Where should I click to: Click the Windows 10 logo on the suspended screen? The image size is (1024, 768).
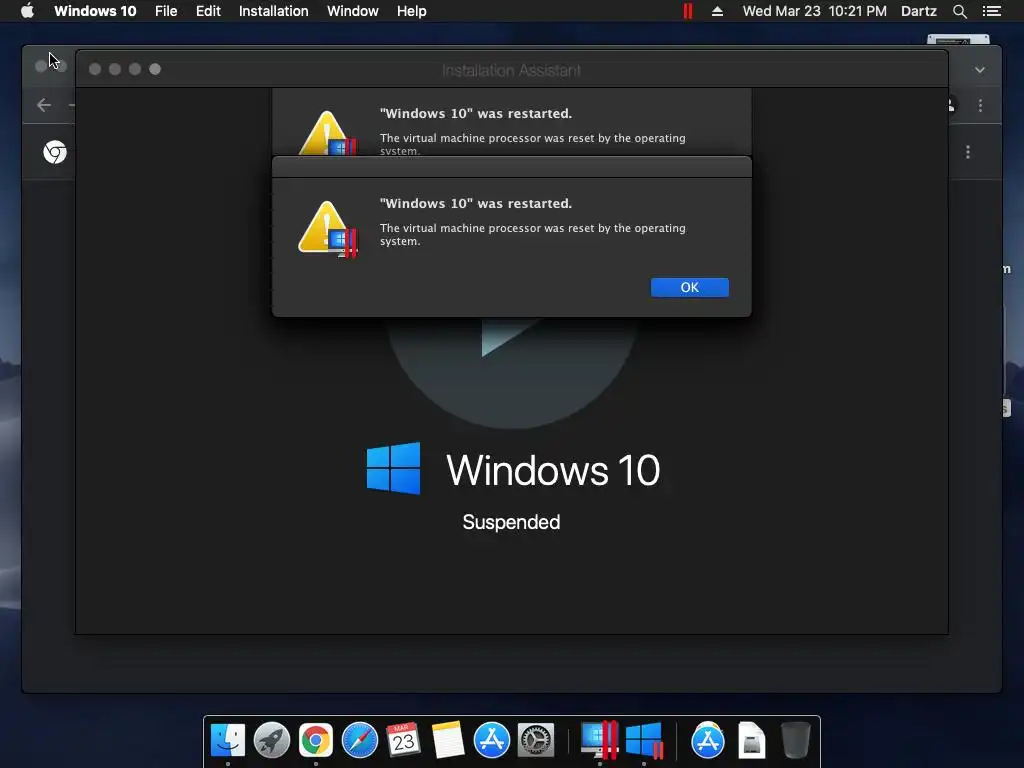click(x=393, y=468)
